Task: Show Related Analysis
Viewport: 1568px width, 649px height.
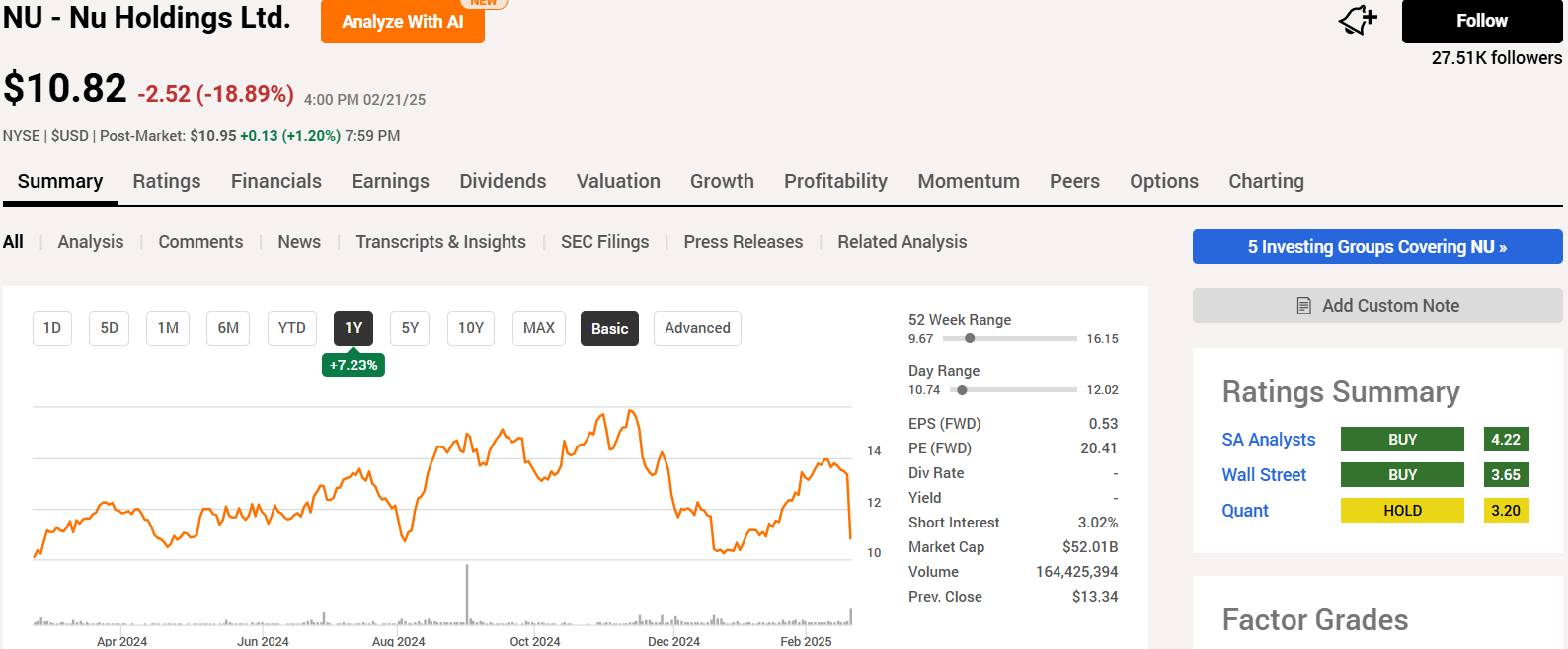Action: point(902,242)
